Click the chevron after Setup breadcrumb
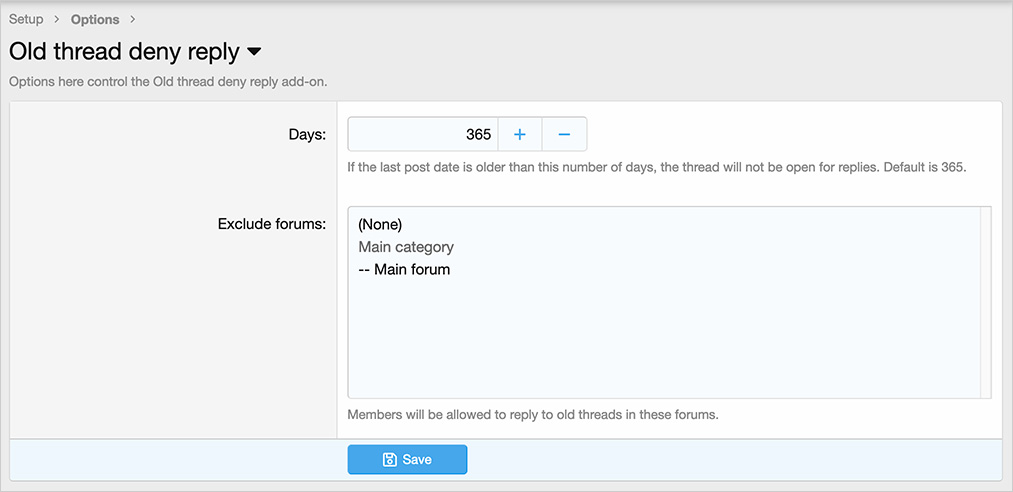Screen dimensions: 1013x492 click(x=57, y=19)
